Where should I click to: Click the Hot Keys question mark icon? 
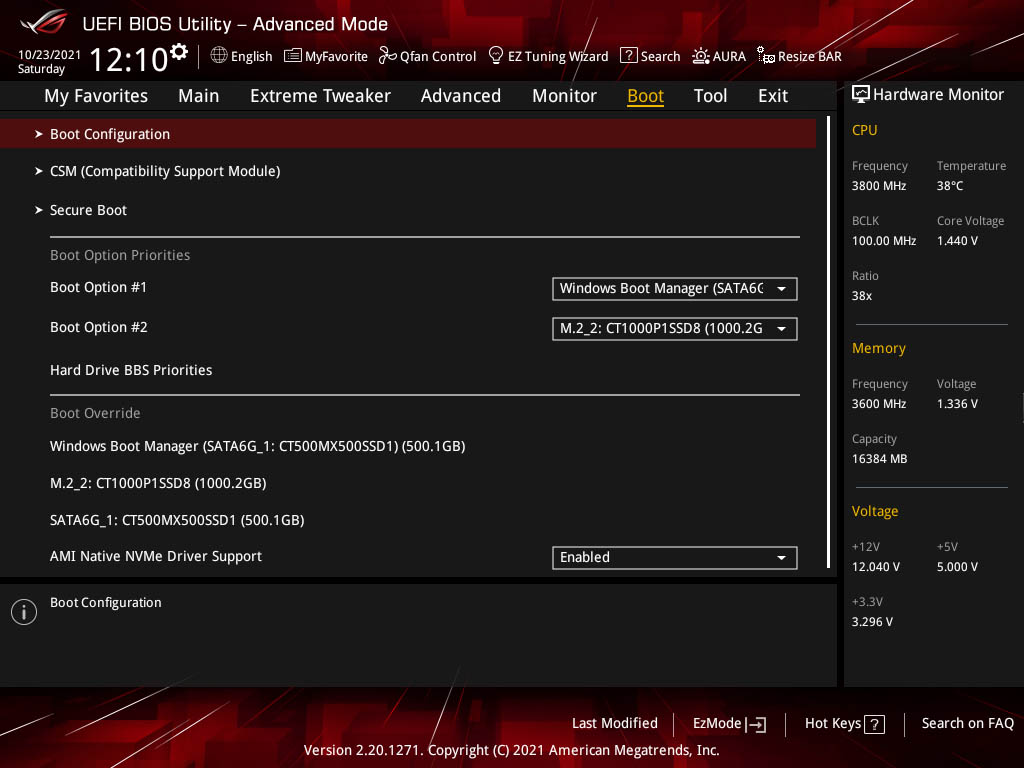click(x=874, y=724)
